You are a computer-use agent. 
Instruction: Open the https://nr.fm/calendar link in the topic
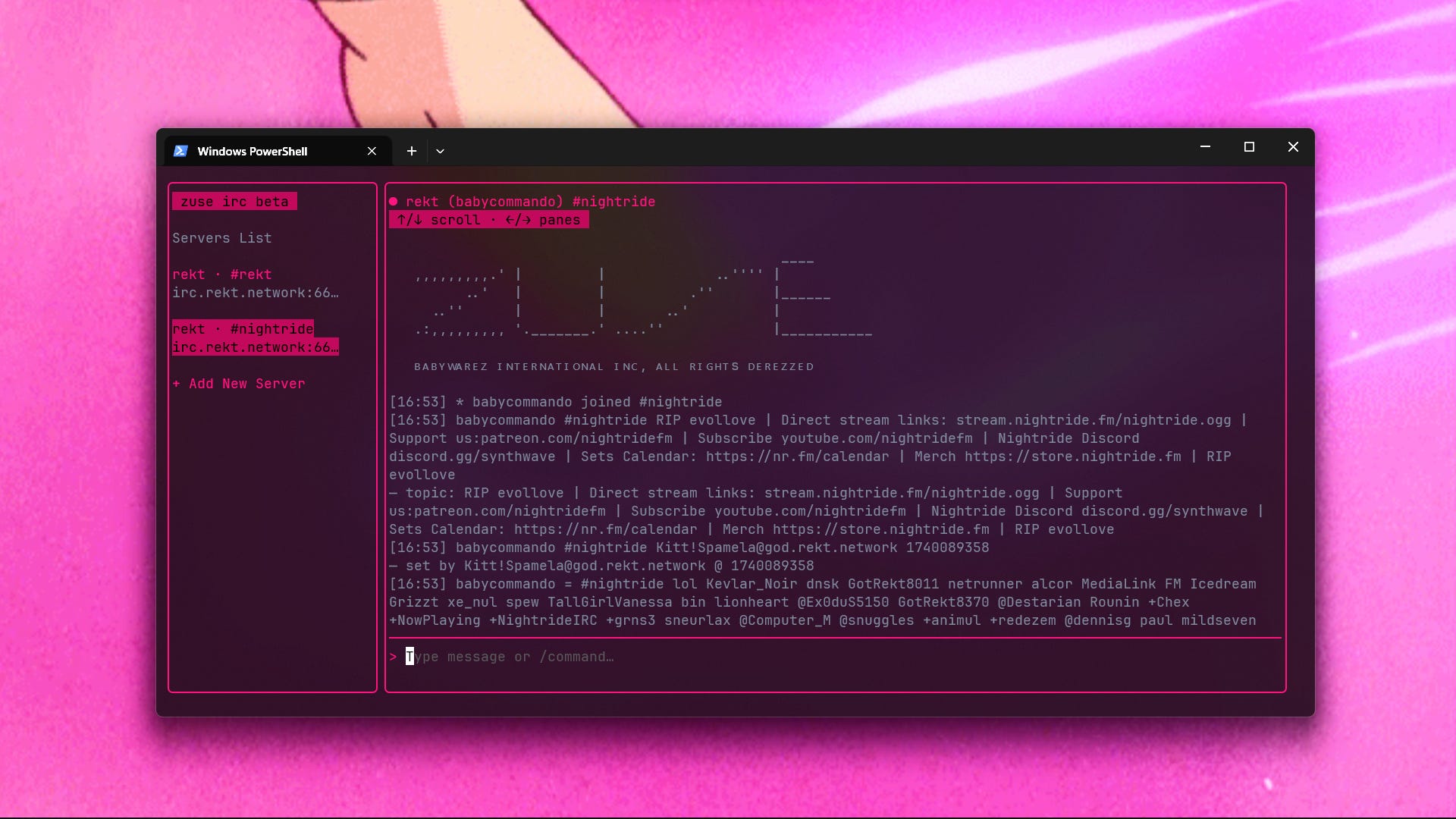(604, 529)
